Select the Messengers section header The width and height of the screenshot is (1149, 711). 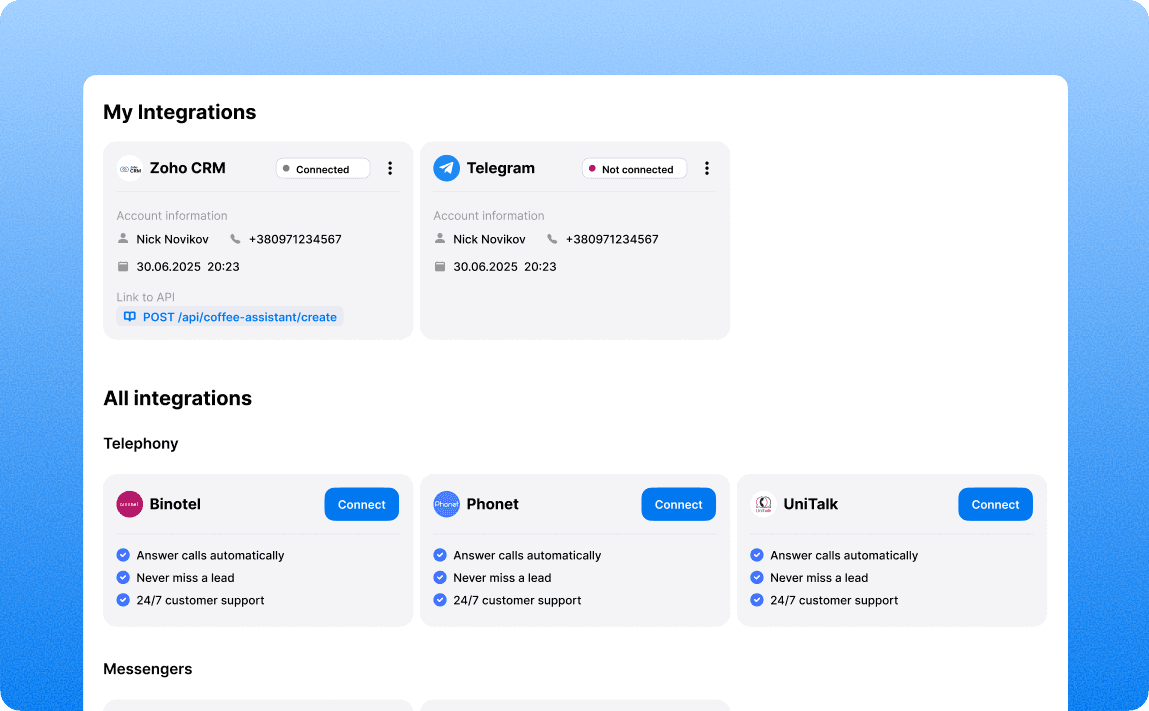(147, 669)
